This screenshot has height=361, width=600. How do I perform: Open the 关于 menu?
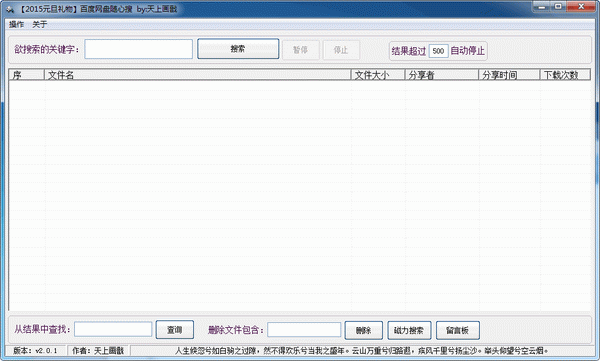click(39, 25)
